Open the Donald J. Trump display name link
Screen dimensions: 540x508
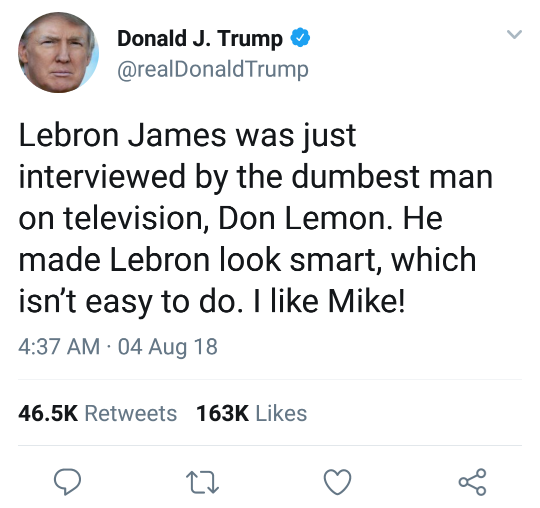[x=200, y=38]
